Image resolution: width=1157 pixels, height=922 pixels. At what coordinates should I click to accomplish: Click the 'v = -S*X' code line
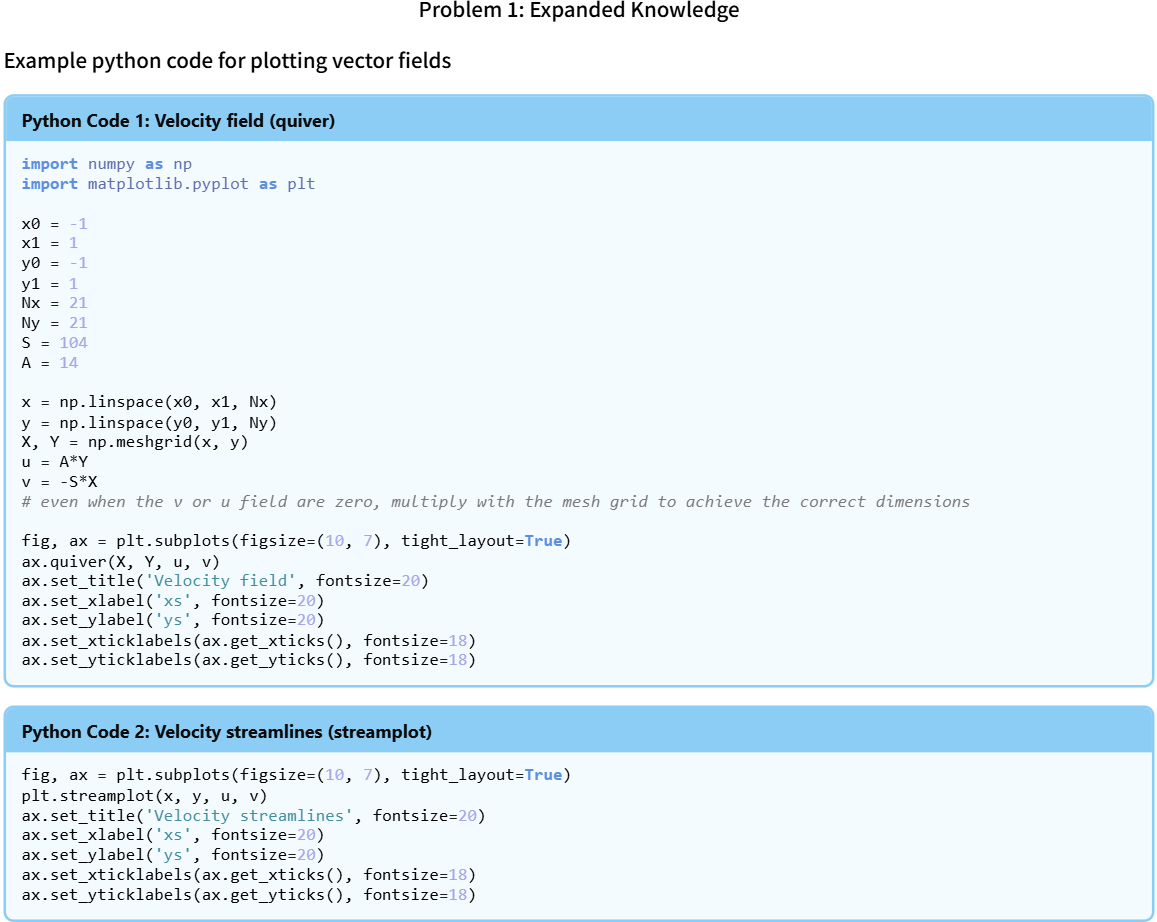click(59, 482)
